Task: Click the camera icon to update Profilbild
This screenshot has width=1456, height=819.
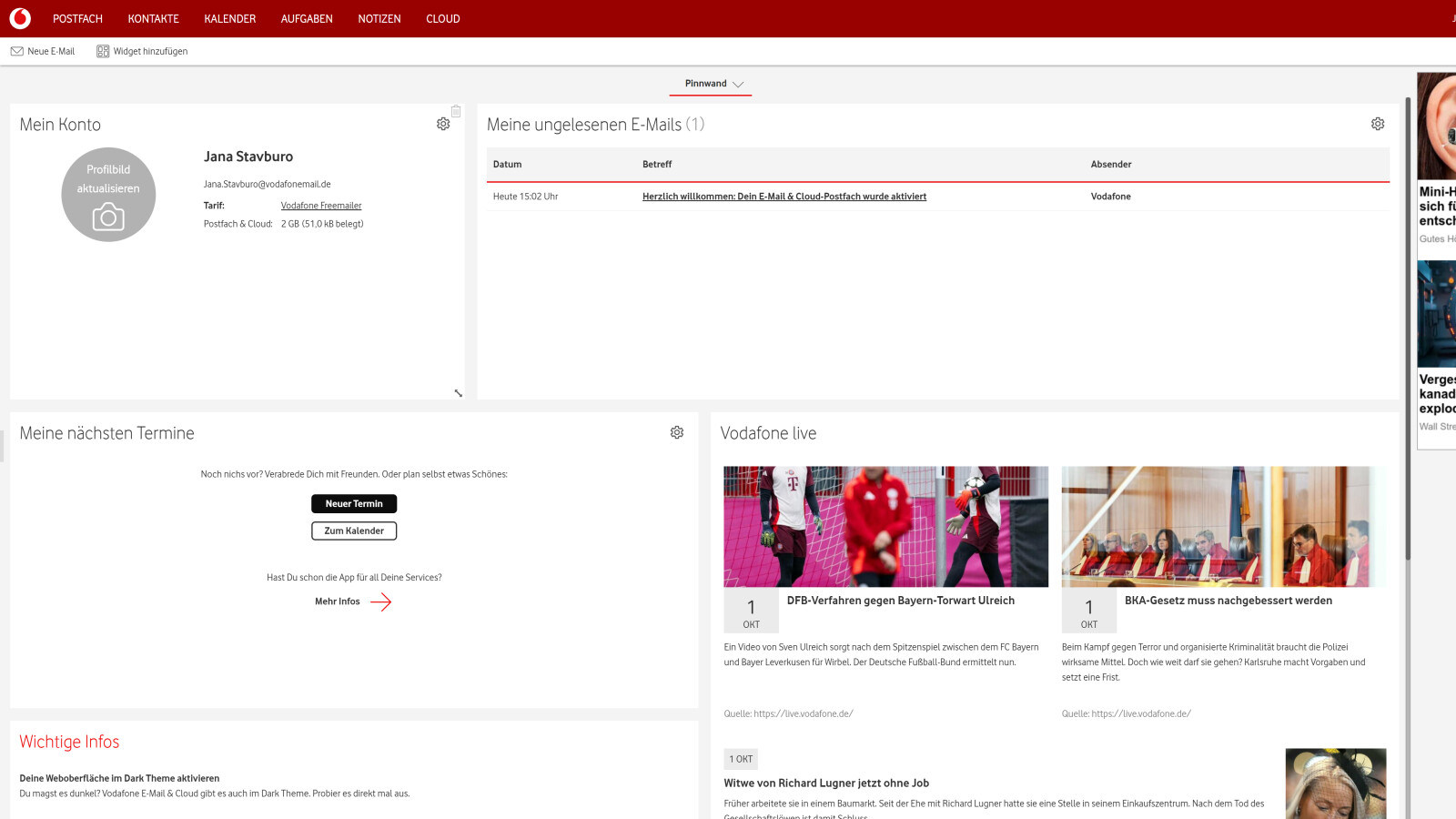Action: pyautogui.click(x=108, y=217)
